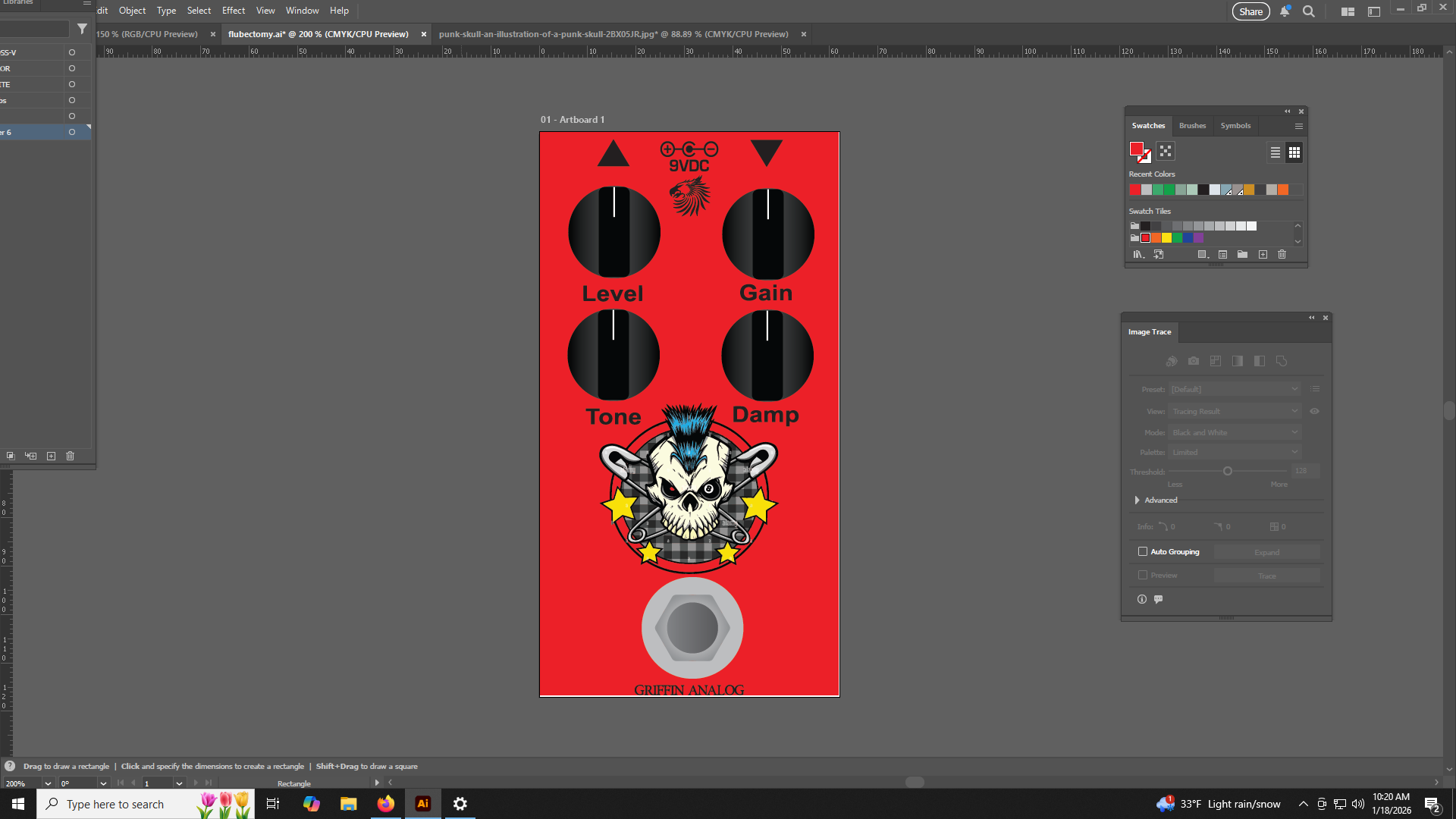Click the New Swatch plus icon
This screenshot has height=819, width=1456.
1263,255
